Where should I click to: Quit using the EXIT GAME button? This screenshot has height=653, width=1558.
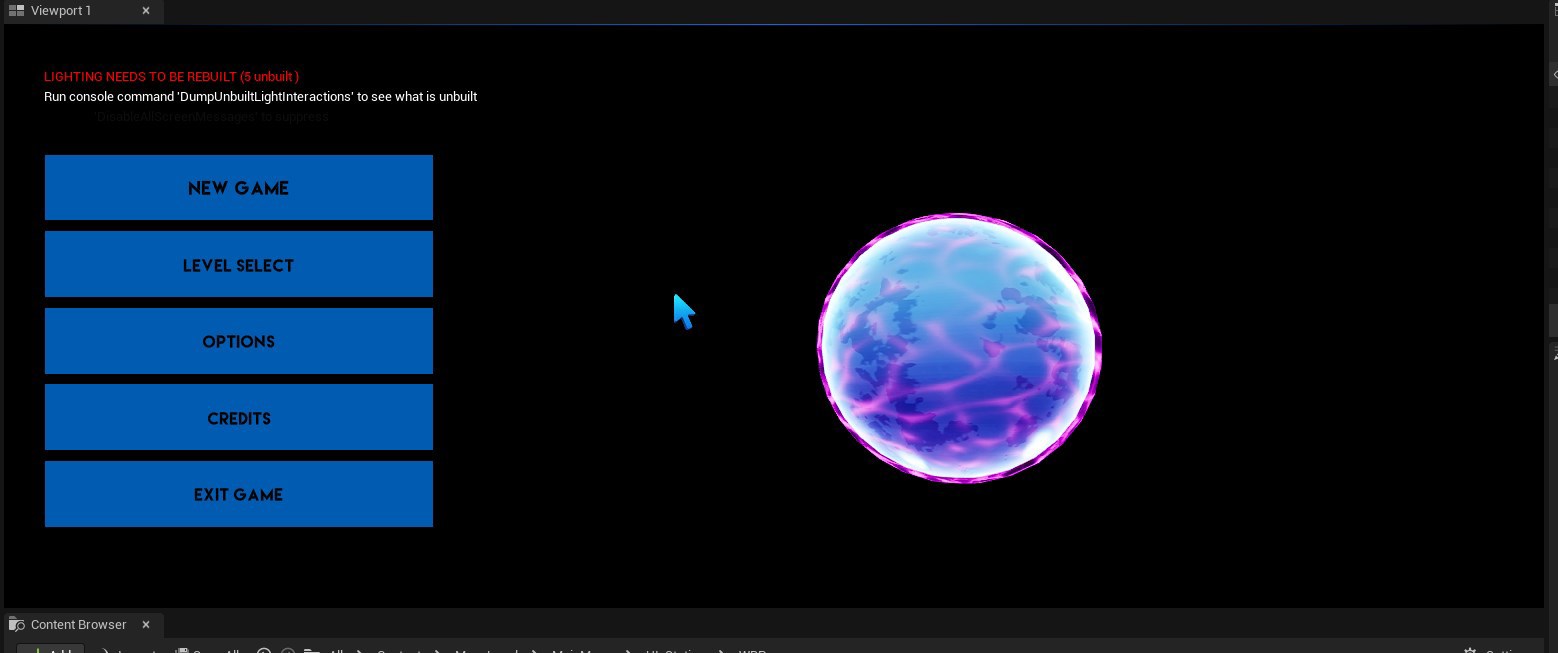238,494
